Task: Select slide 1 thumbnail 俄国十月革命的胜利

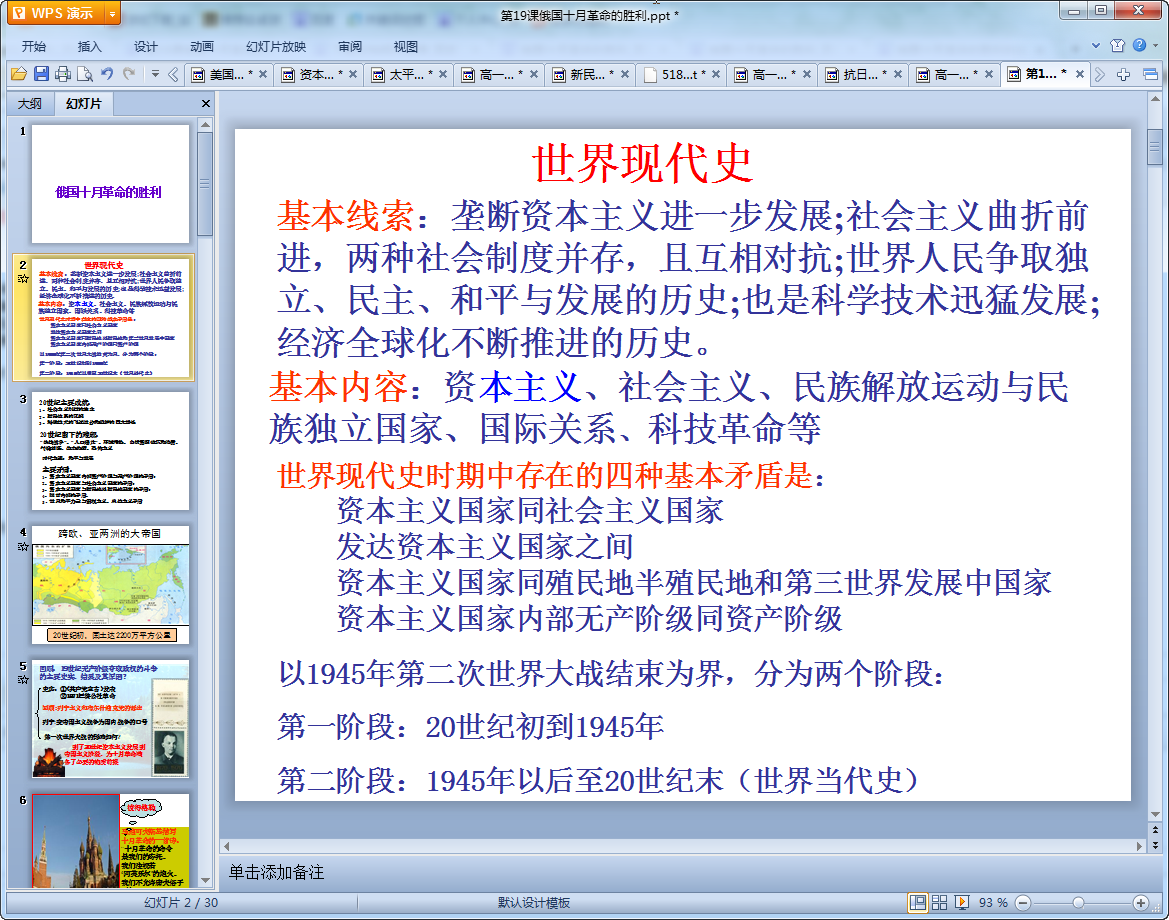Action: click(110, 183)
